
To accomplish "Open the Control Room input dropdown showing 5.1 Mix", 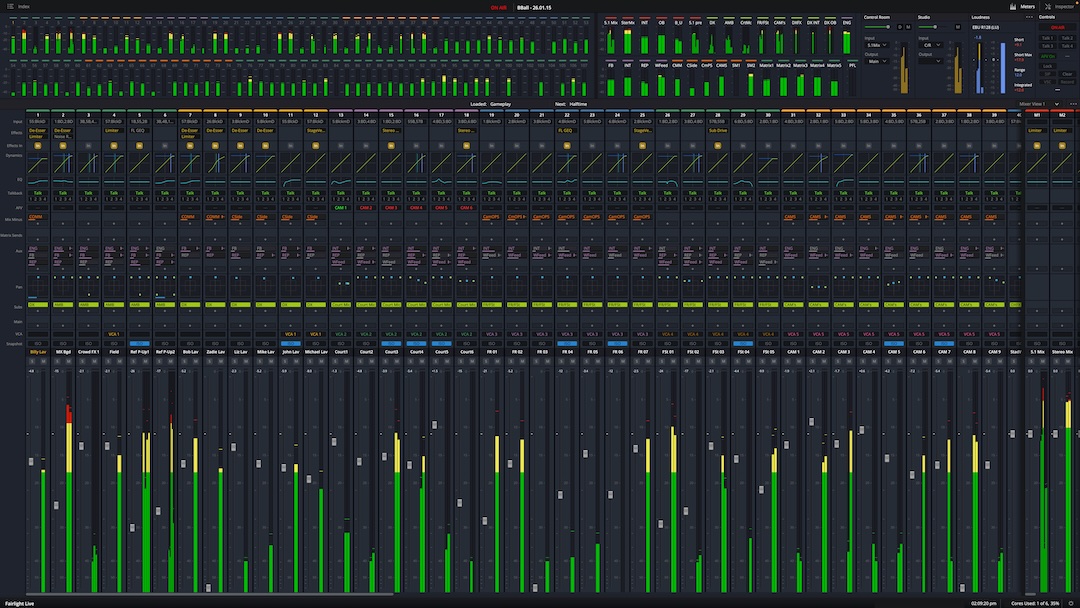I will pos(876,45).
